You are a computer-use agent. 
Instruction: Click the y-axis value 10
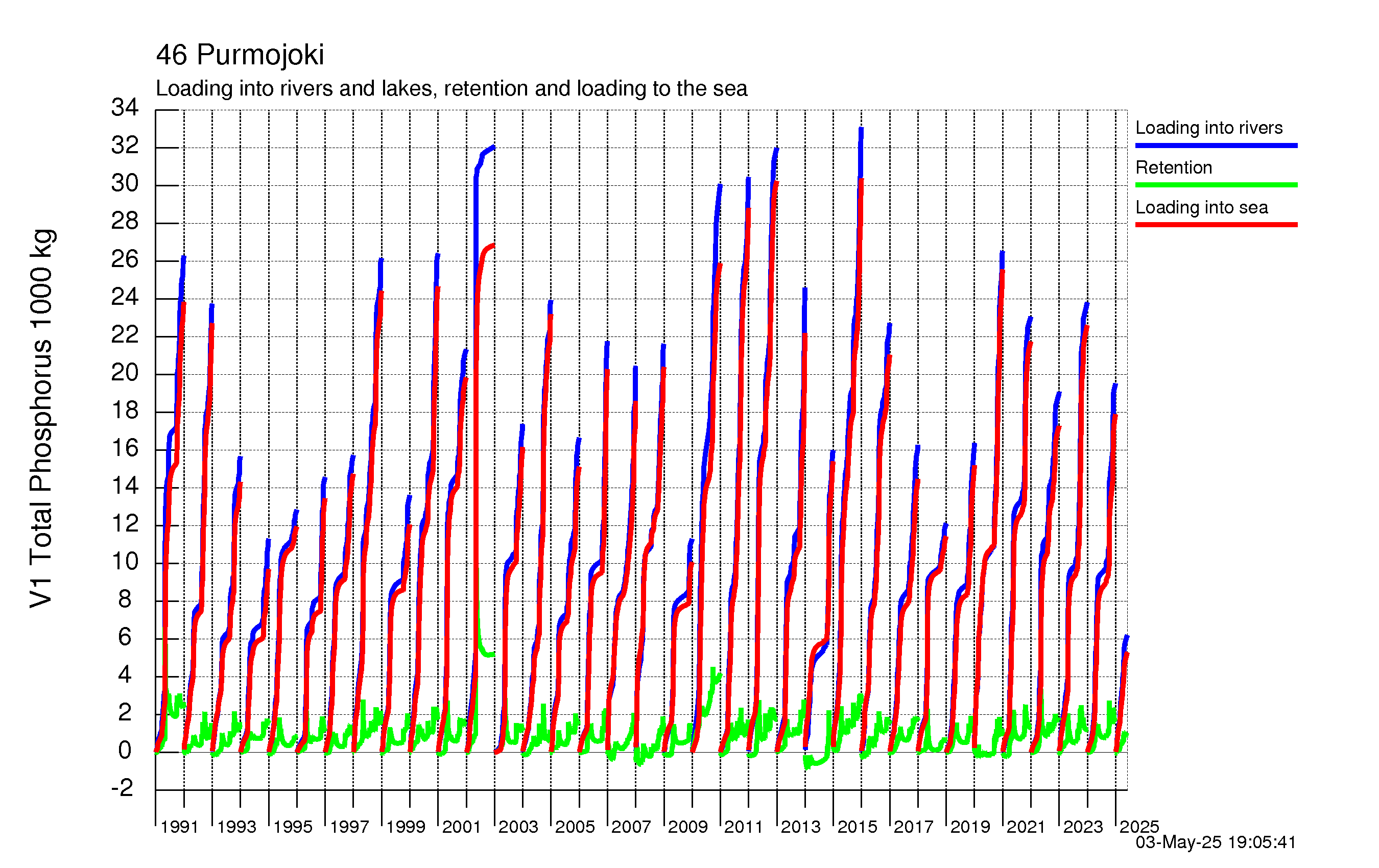(x=125, y=562)
